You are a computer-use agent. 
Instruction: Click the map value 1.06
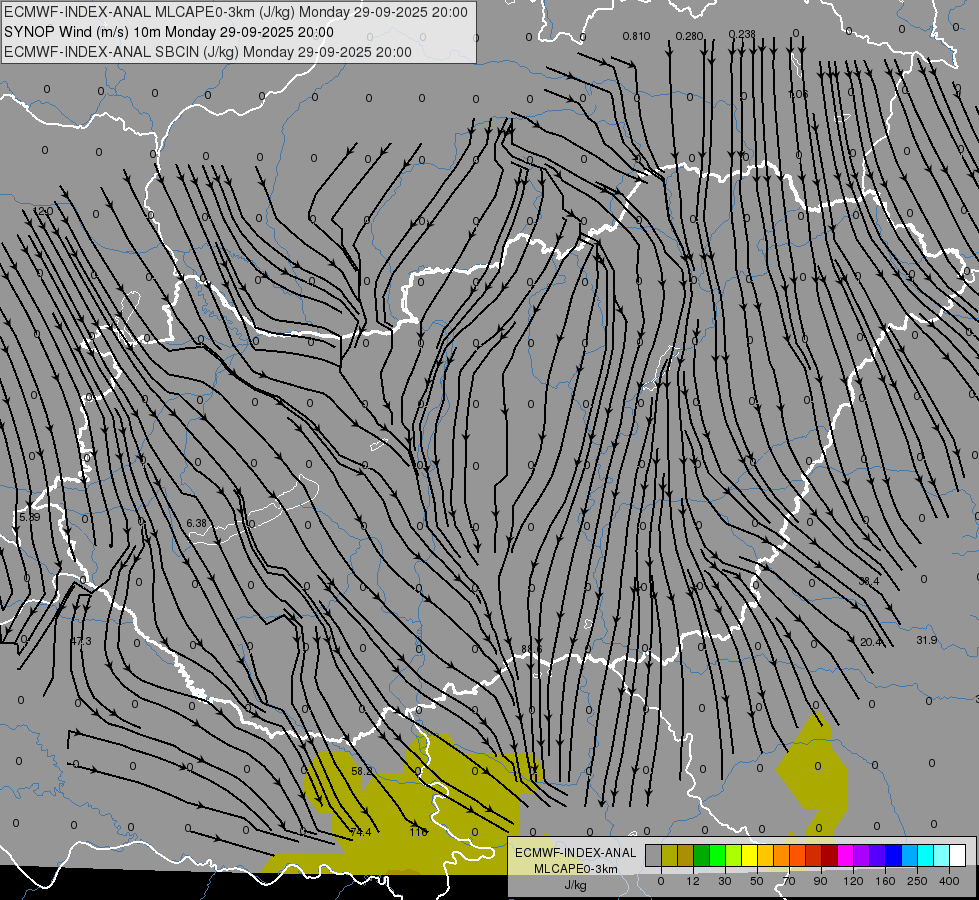point(798,94)
